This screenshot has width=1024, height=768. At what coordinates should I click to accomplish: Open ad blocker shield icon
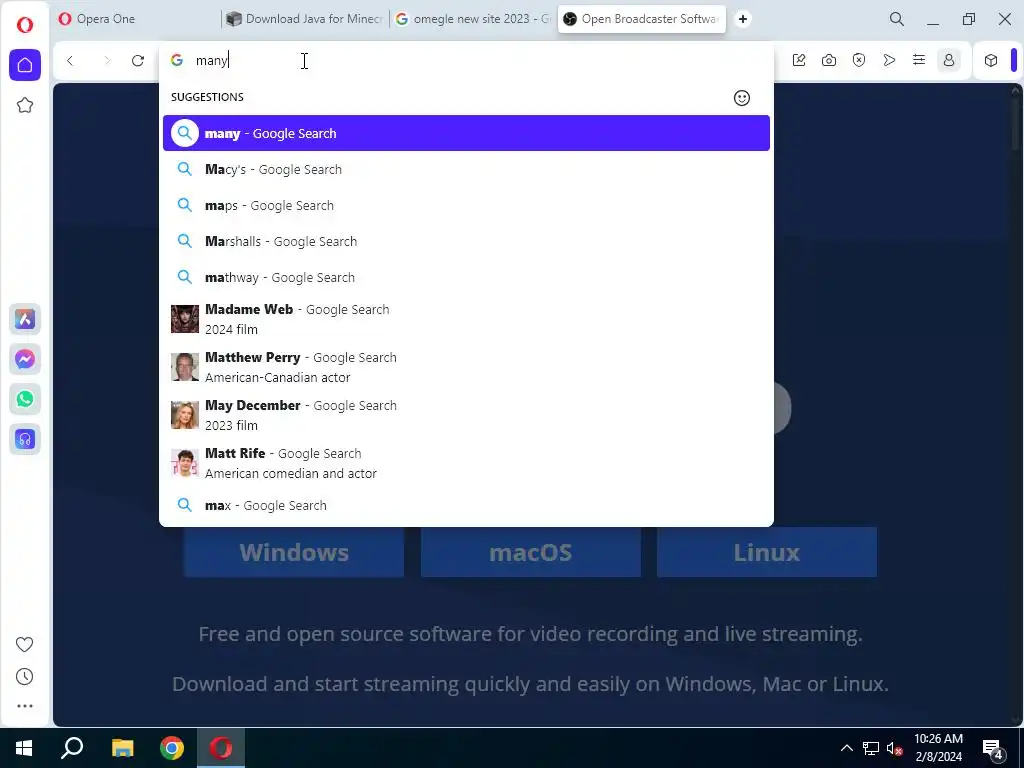[x=859, y=61]
